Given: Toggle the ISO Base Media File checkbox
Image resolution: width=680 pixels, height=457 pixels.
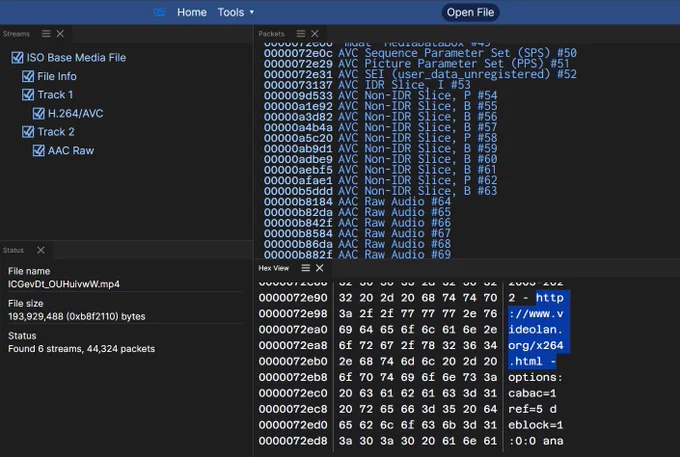Looking at the screenshot, I should (17, 58).
